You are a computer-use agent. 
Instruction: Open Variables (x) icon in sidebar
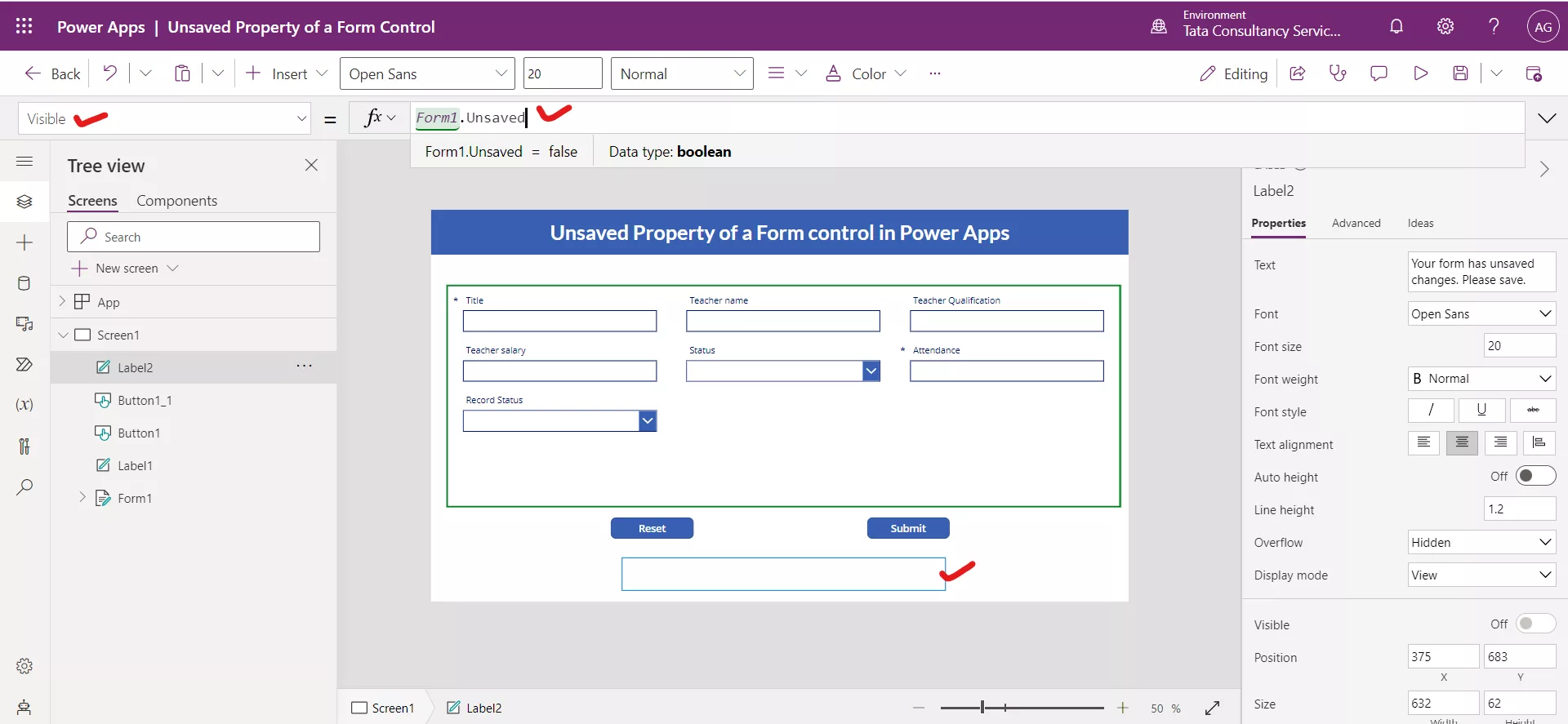24,405
